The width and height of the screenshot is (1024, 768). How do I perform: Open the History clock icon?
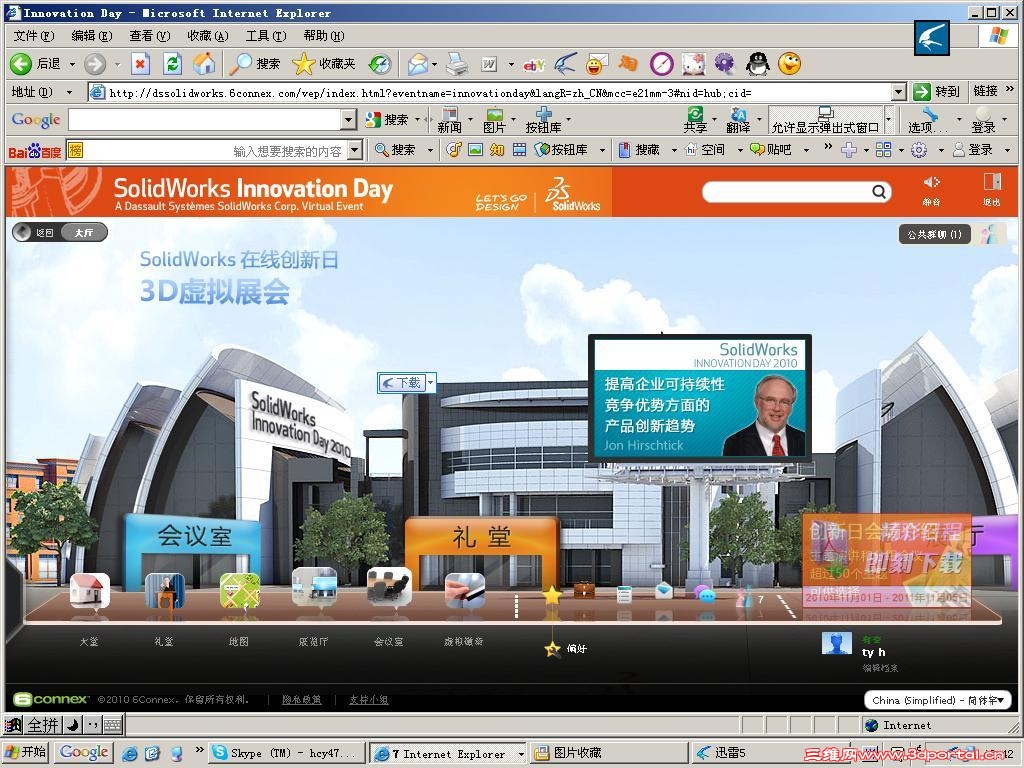(x=380, y=63)
